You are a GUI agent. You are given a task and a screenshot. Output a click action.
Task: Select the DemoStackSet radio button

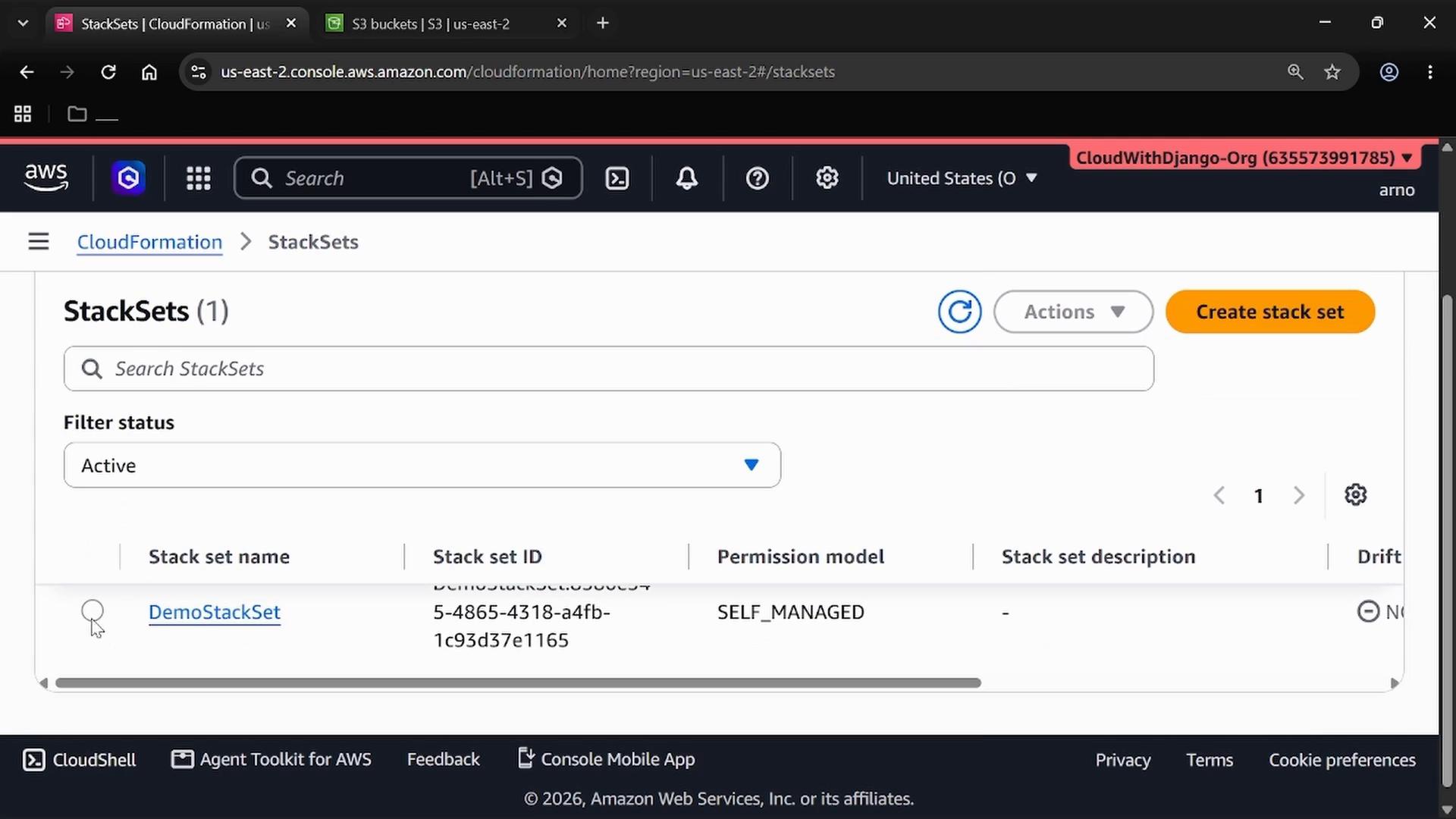tap(93, 611)
